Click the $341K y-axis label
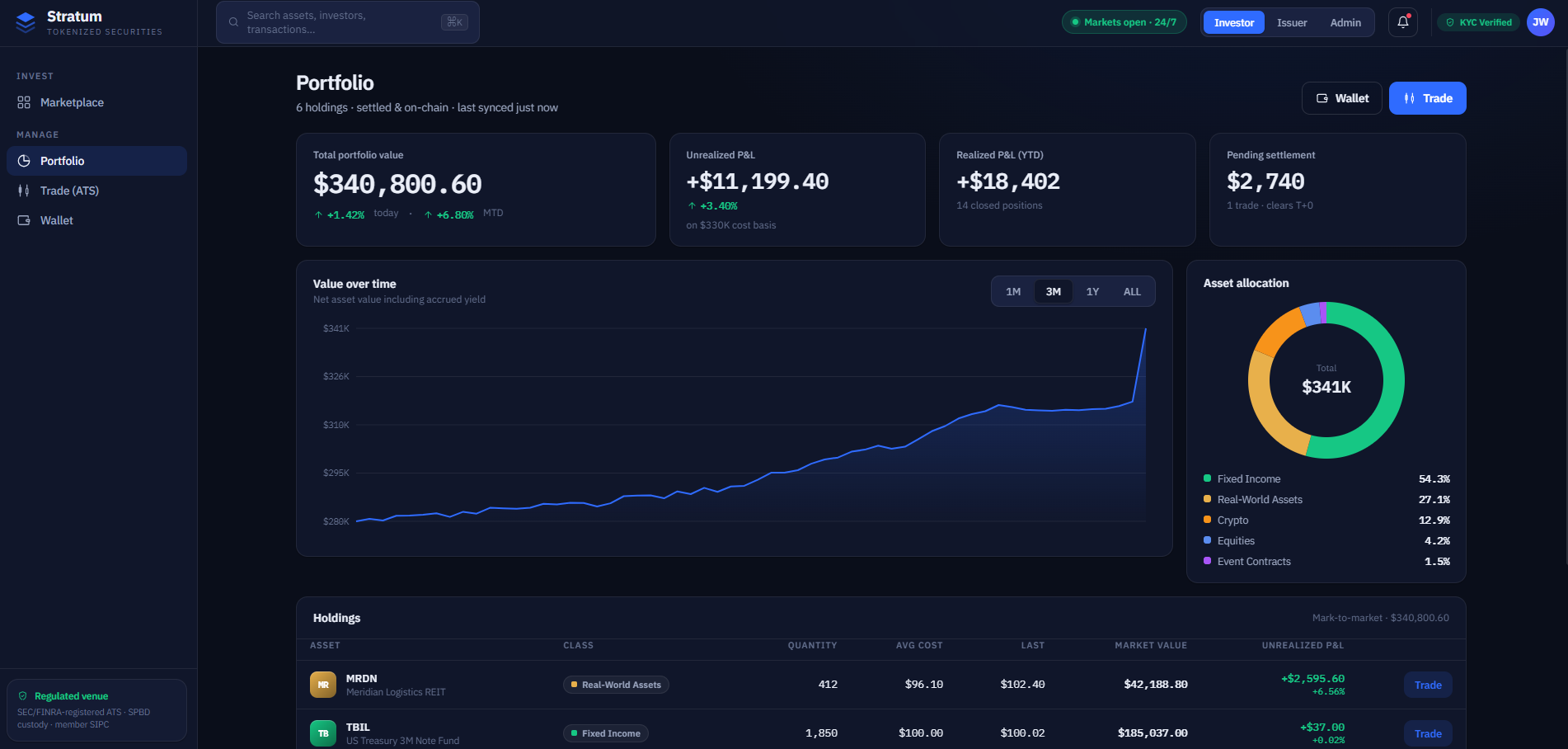 (x=336, y=328)
